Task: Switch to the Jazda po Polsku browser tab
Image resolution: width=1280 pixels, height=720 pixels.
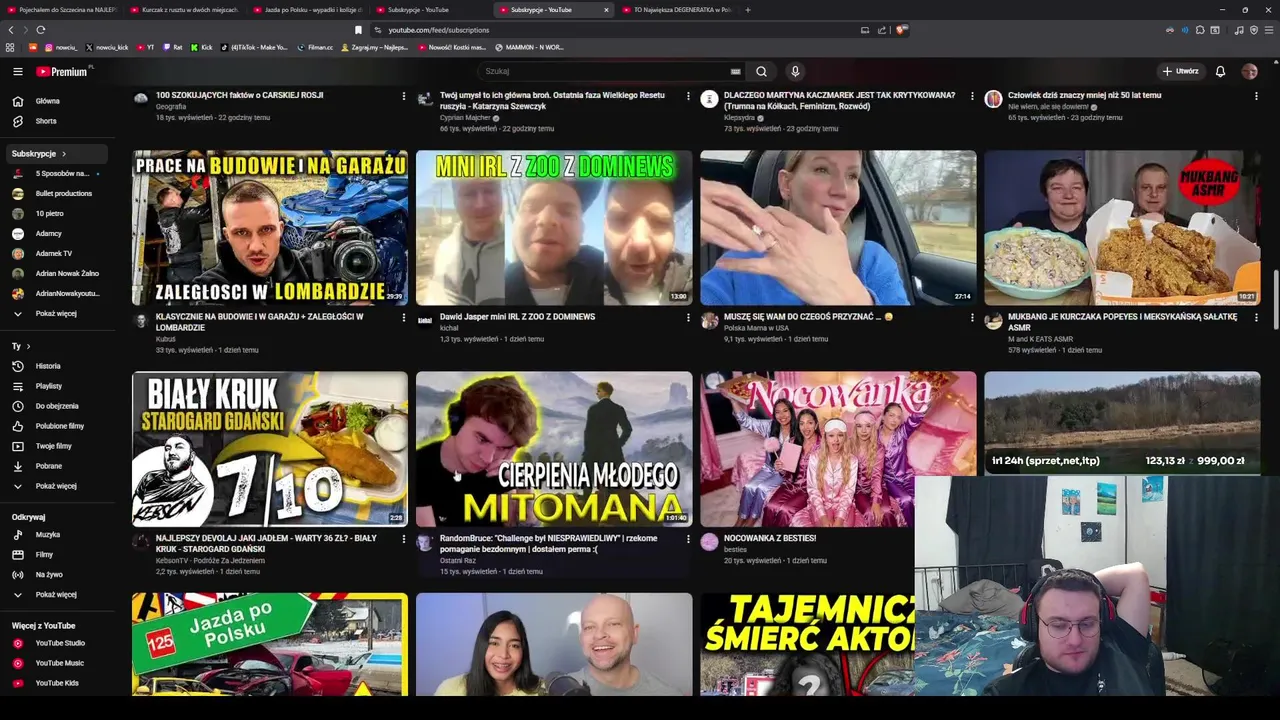Action: pos(306,9)
